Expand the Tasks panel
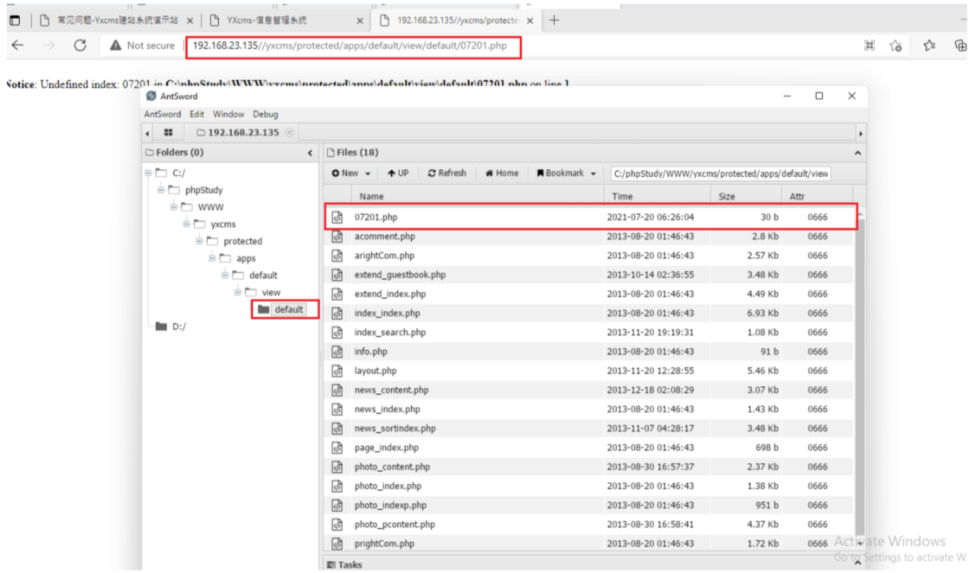Screen dimensions: 968x573 (857, 563)
